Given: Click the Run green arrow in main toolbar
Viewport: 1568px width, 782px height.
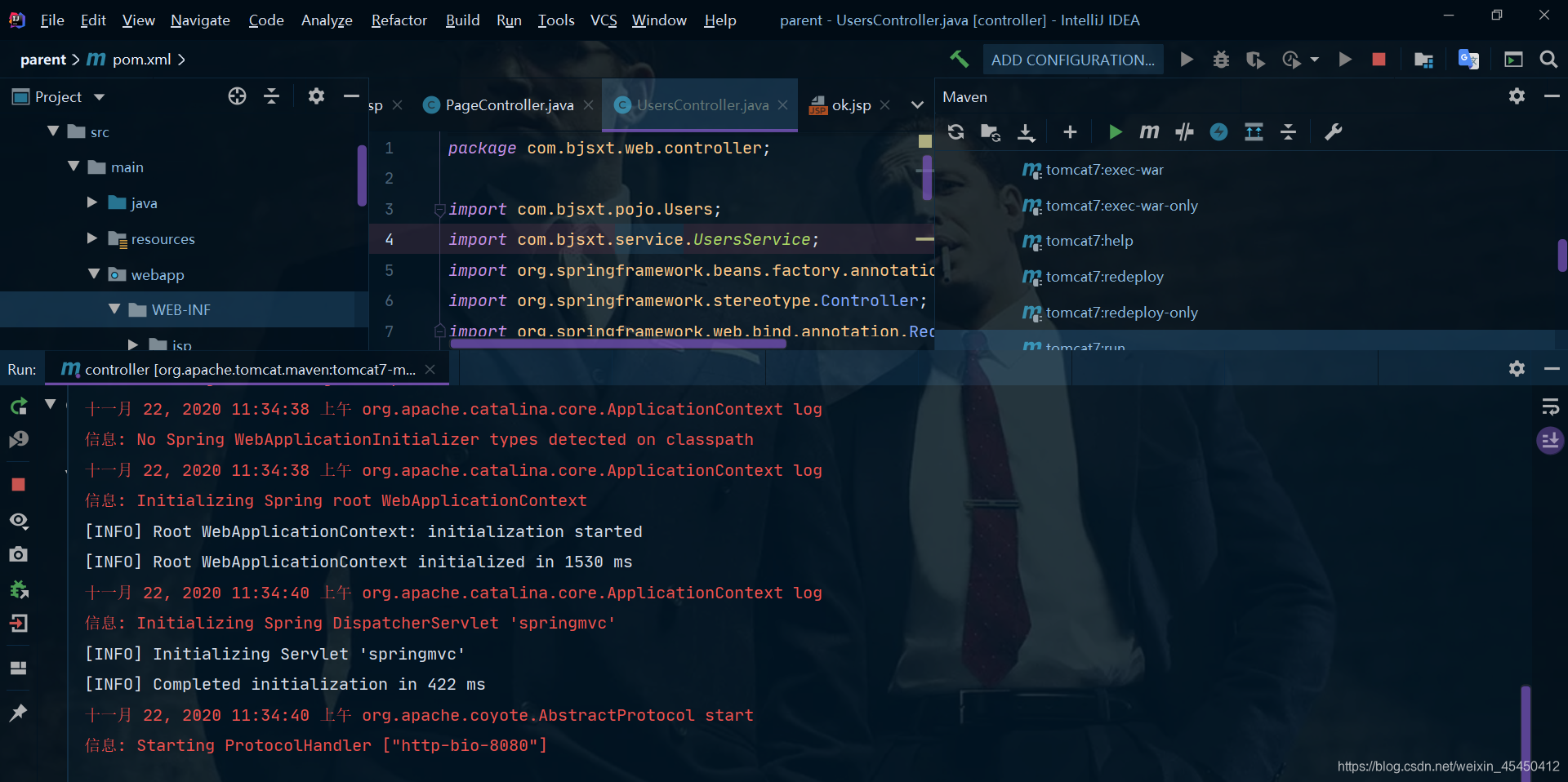Looking at the screenshot, I should click(x=1187, y=59).
